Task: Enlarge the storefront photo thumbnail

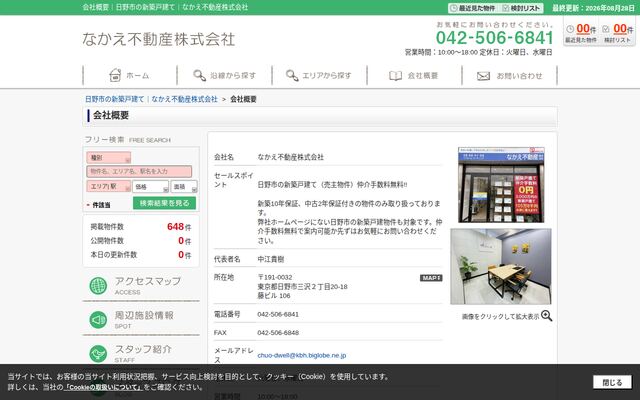Action: pyautogui.click(x=501, y=185)
